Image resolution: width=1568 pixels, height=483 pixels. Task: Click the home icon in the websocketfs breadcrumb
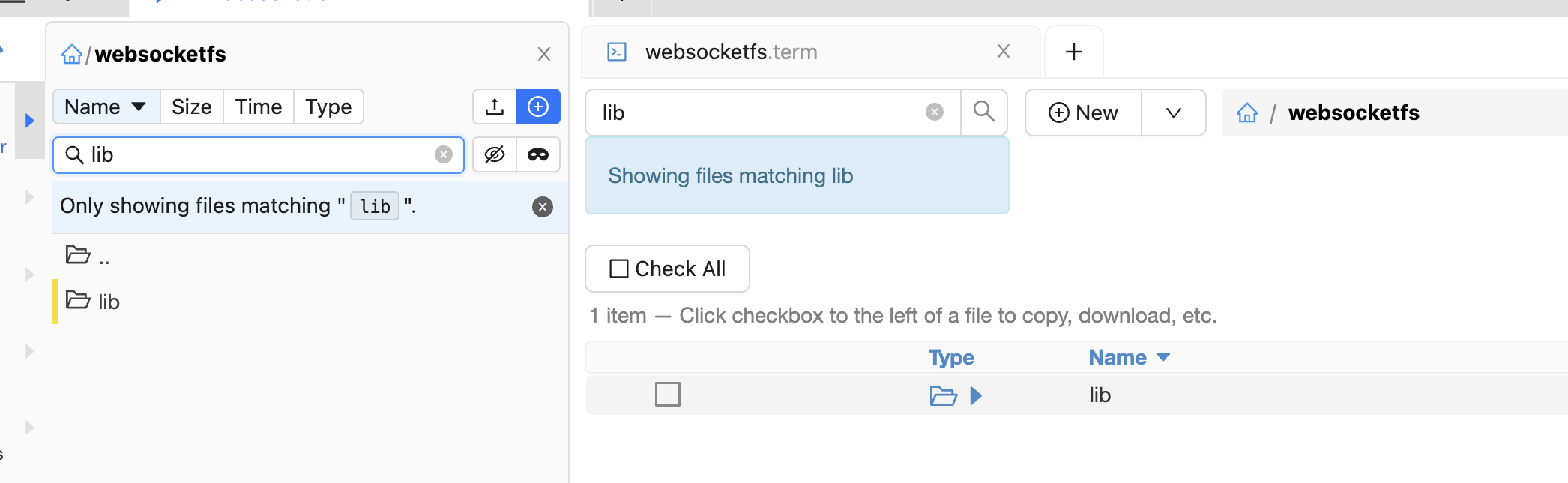click(72, 53)
